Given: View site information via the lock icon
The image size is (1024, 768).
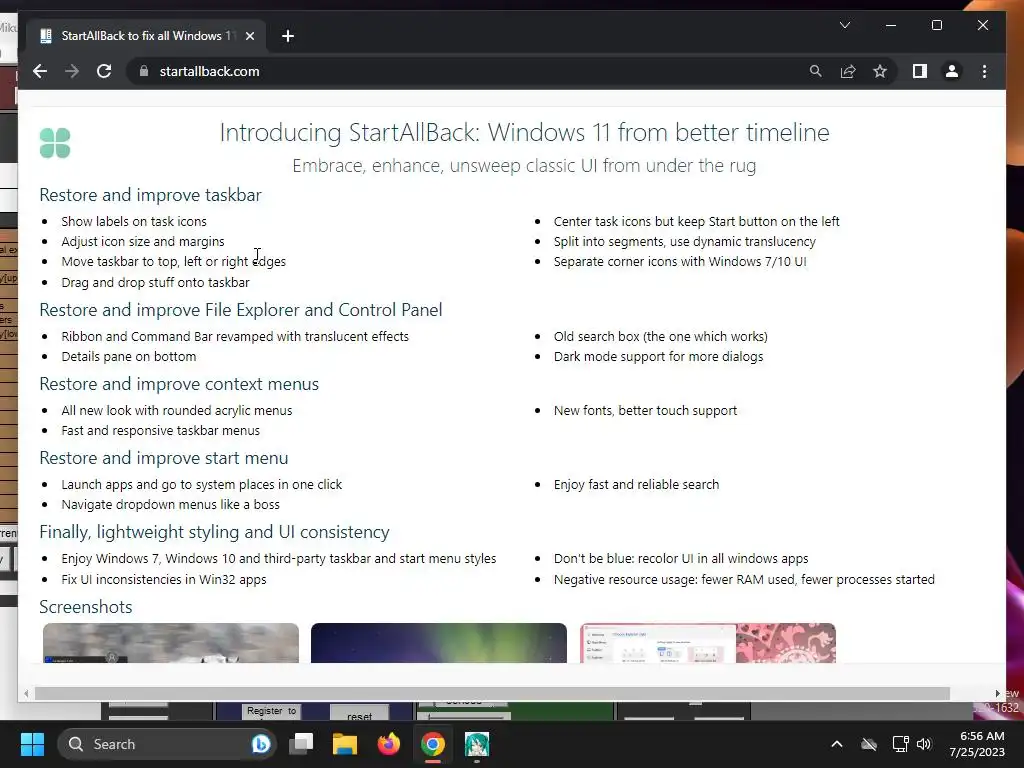Looking at the screenshot, I should point(144,71).
